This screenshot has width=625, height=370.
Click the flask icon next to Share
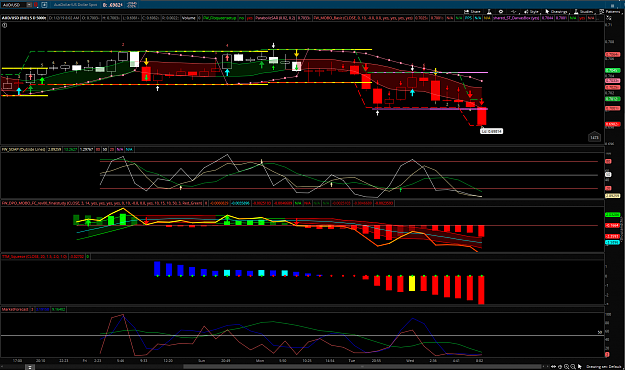click(489, 12)
